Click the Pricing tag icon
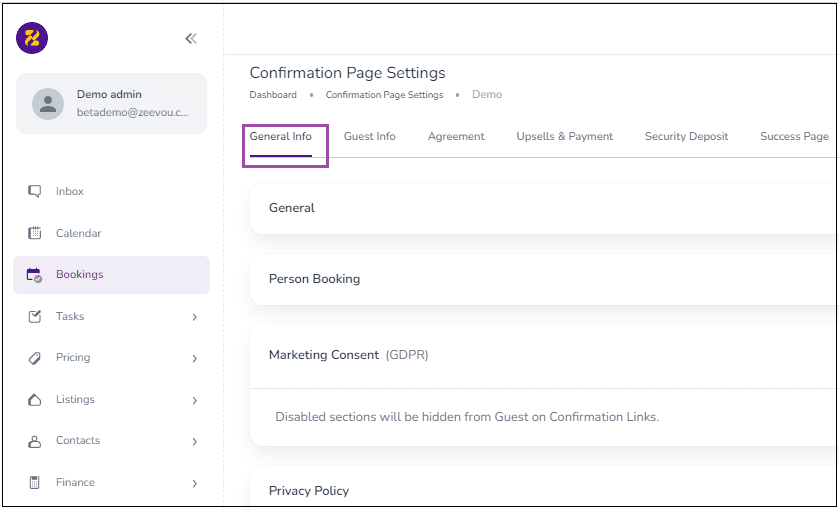Image resolution: width=839 pixels, height=510 pixels. pos(34,357)
